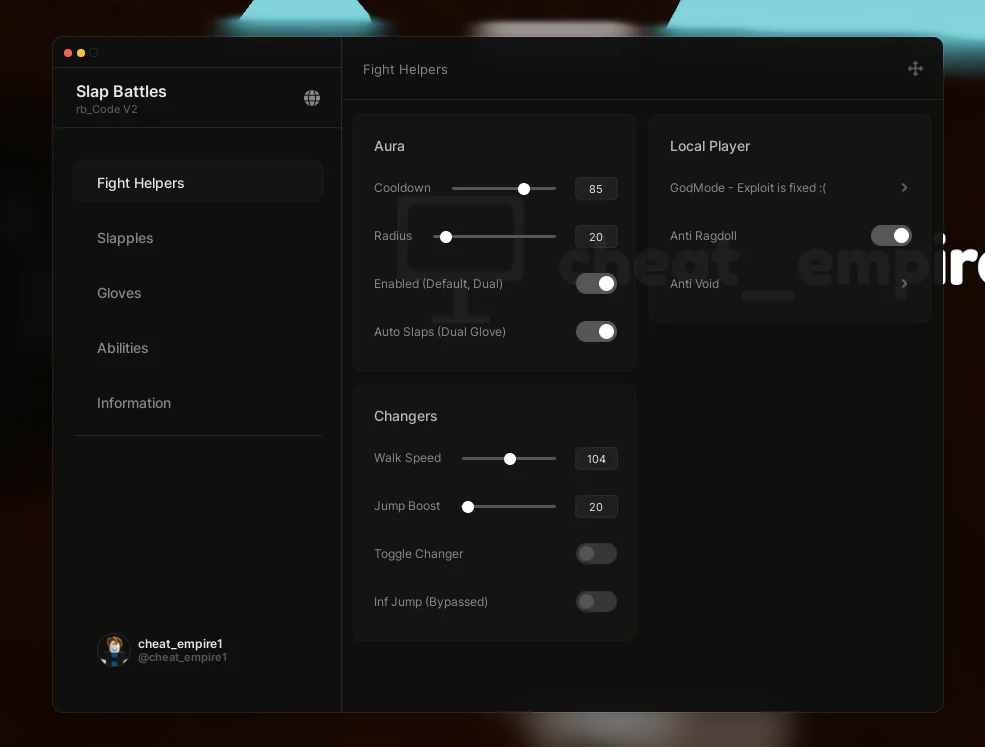Viewport: 985px width, 747px height.
Task: Click the Jump Boost slider knob
Action: 468,507
